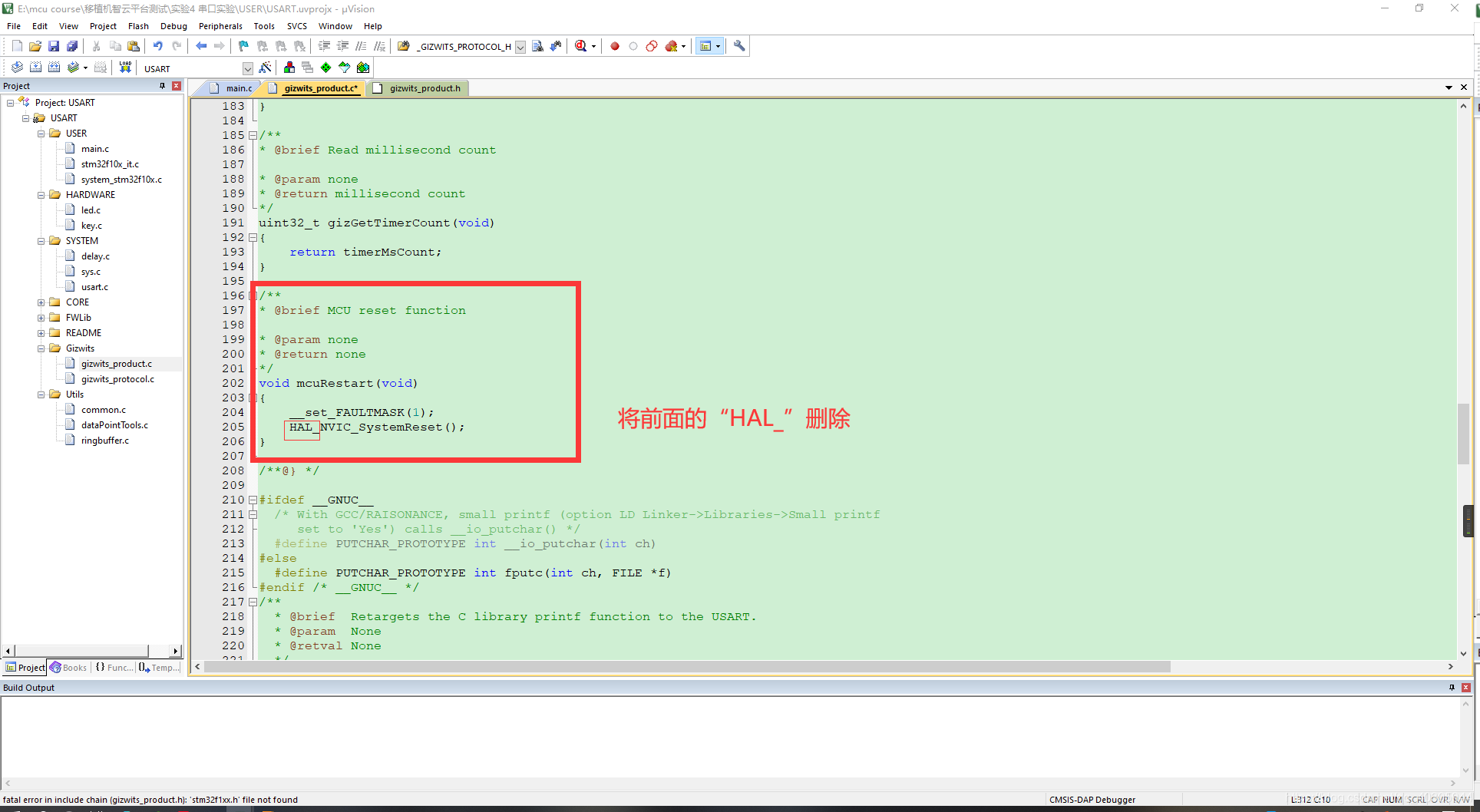The image size is (1480, 812).
Task: Switch to the Books panel tab
Action: point(68,668)
